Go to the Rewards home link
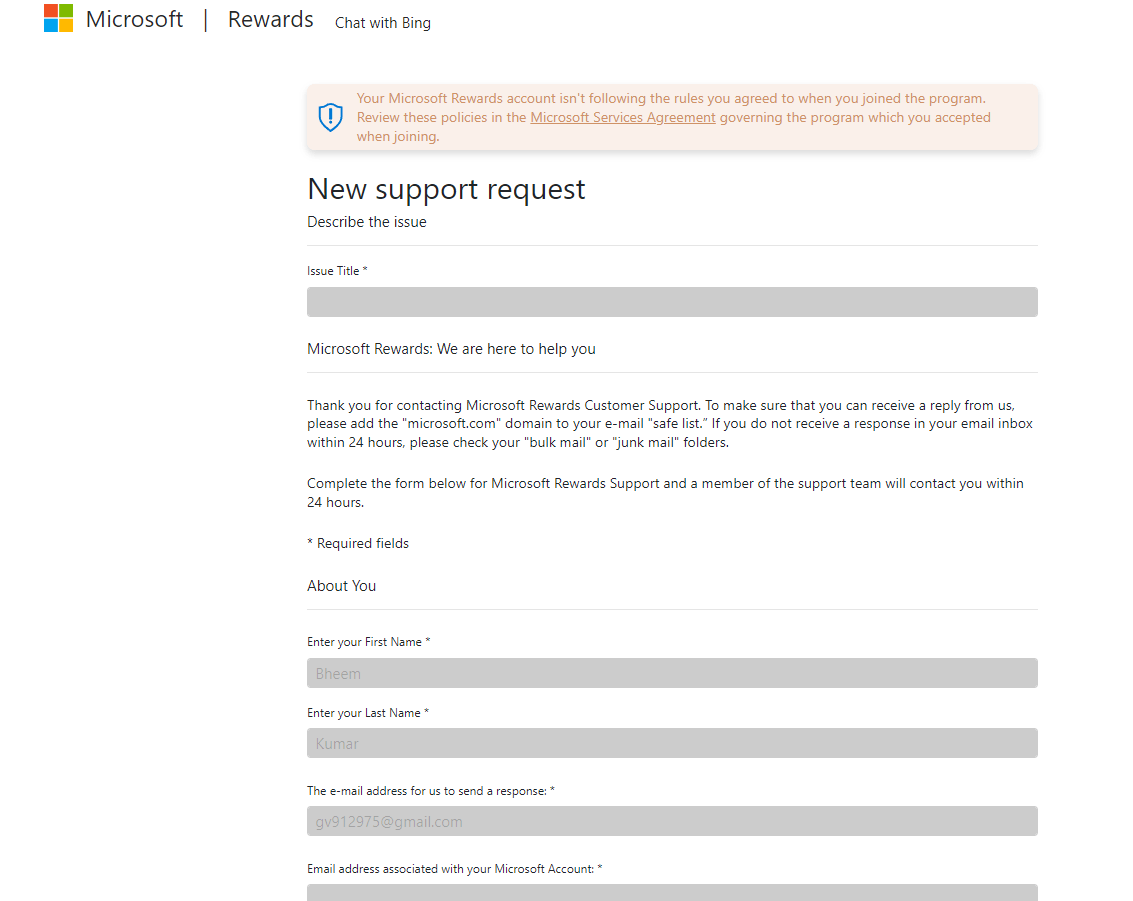The height and width of the screenshot is (901, 1133). (x=270, y=20)
